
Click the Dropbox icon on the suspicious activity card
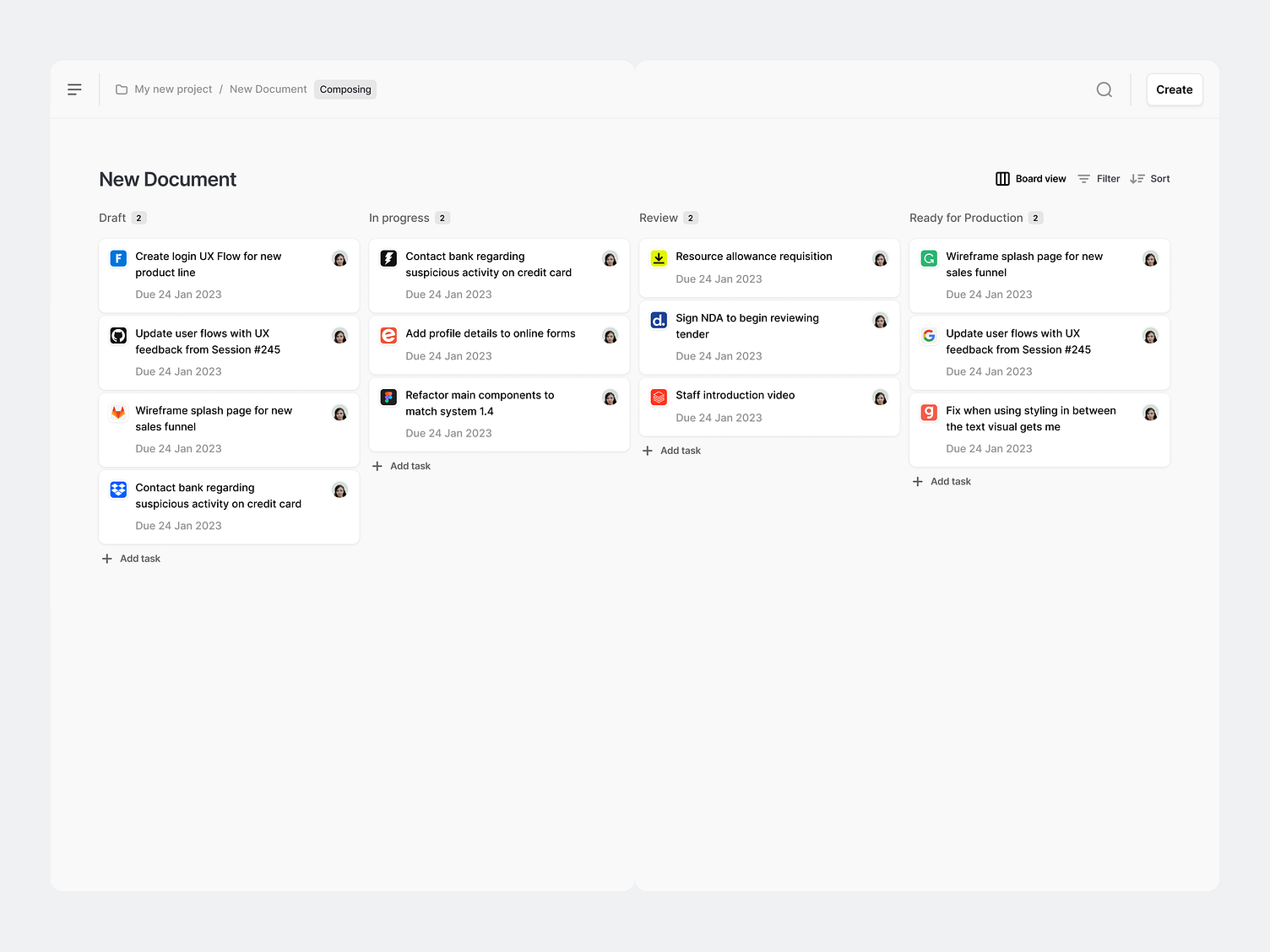(x=118, y=490)
